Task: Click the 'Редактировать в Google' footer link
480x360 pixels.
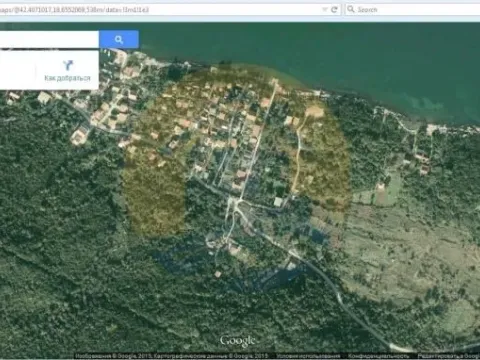Action: (x=448, y=356)
